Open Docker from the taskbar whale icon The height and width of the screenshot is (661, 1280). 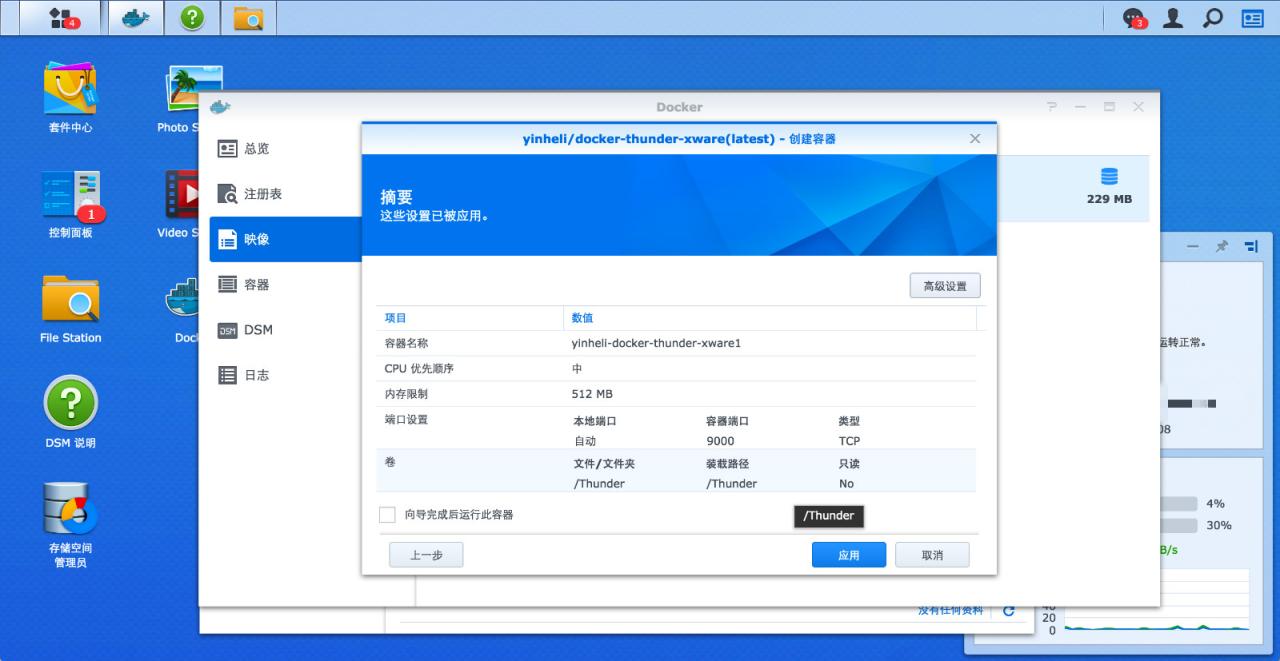[135, 17]
